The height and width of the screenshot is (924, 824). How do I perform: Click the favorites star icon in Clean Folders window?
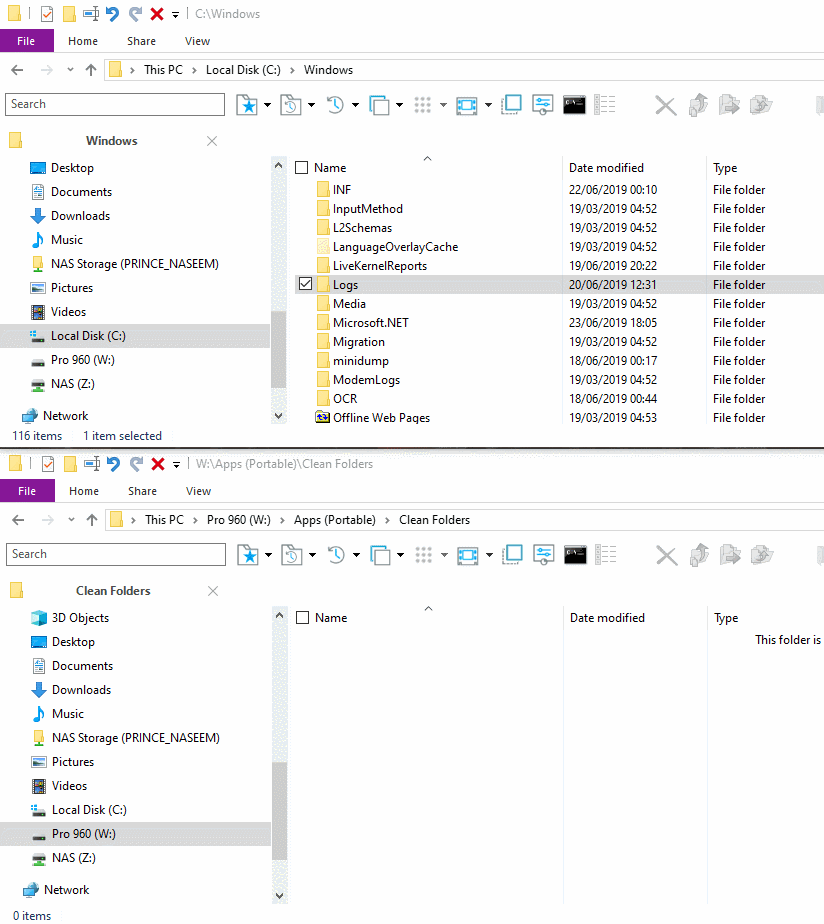pos(248,555)
